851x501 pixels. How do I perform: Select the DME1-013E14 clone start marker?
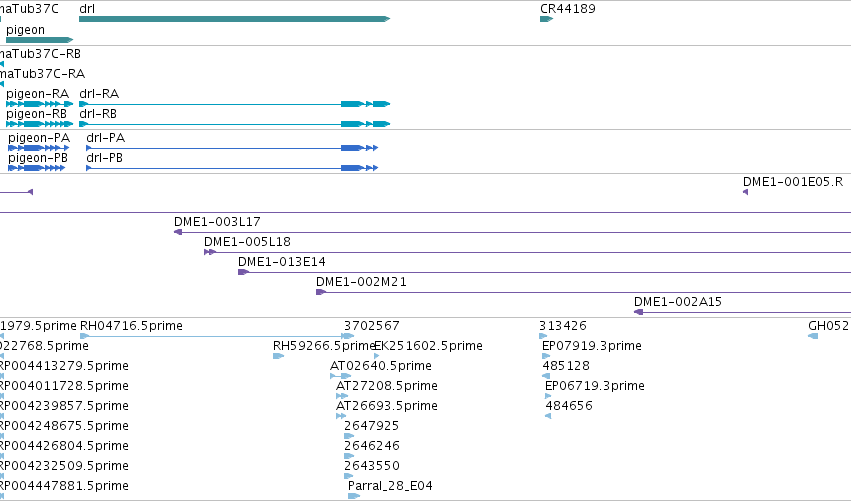coord(243,272)
